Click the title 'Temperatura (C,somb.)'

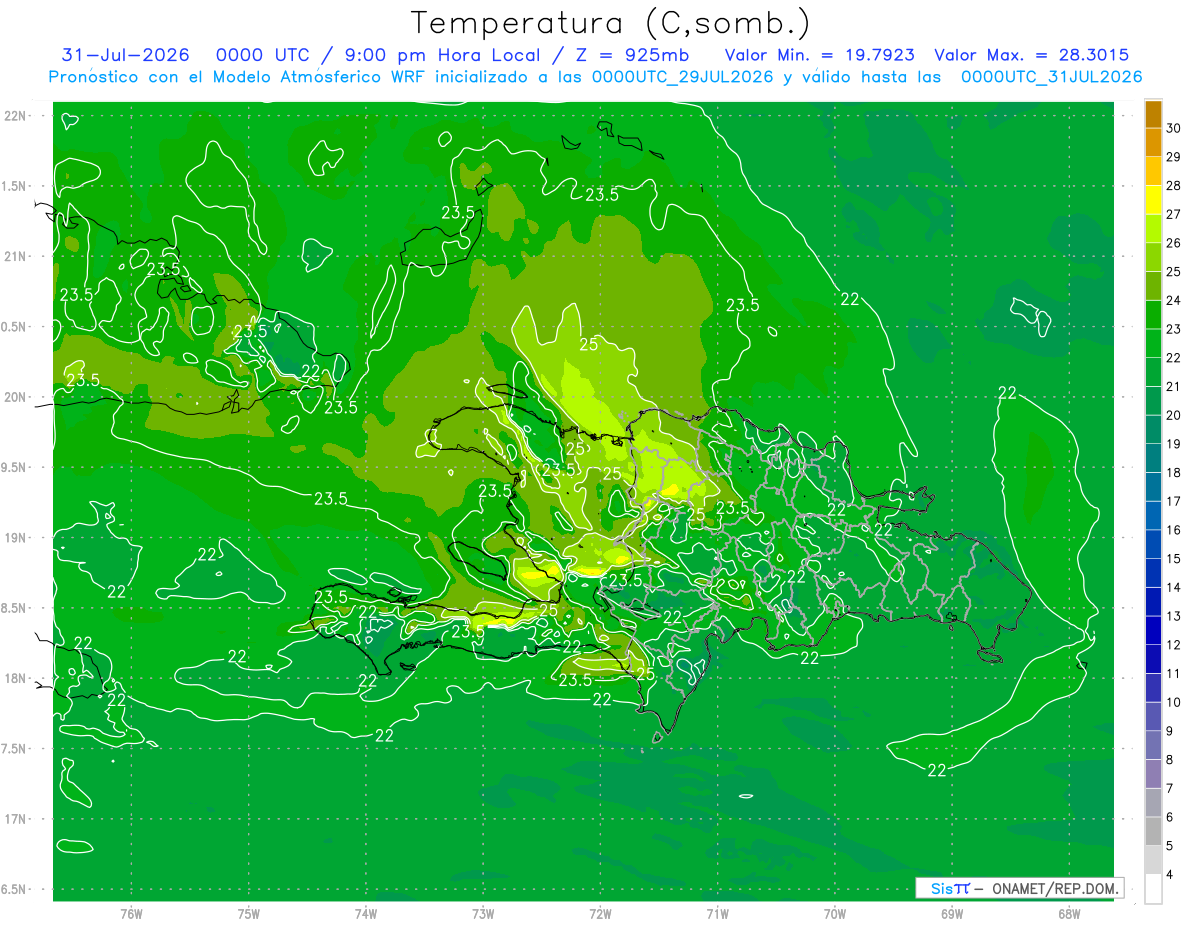pos(611,23)
